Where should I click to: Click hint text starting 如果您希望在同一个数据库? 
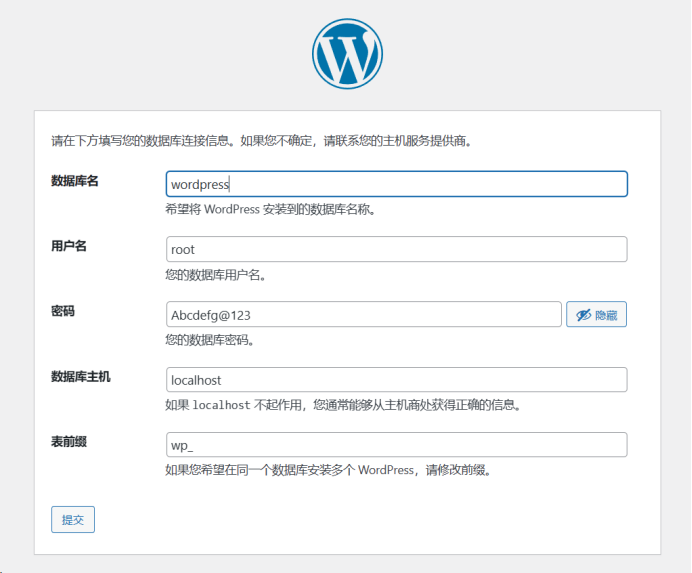pos(329,470)
